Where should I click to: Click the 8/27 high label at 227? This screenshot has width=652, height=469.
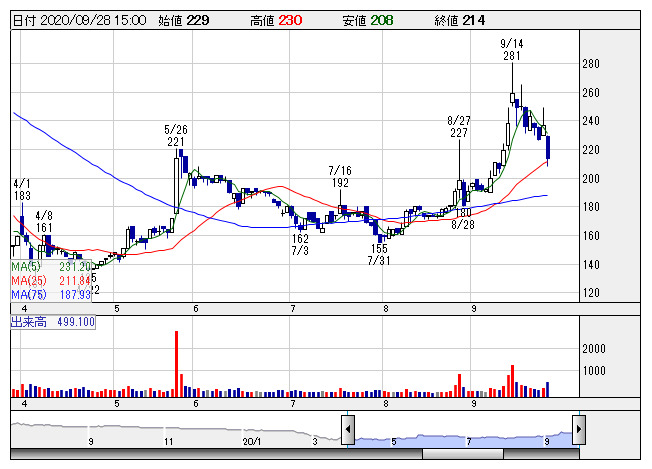tap(459, 126)
